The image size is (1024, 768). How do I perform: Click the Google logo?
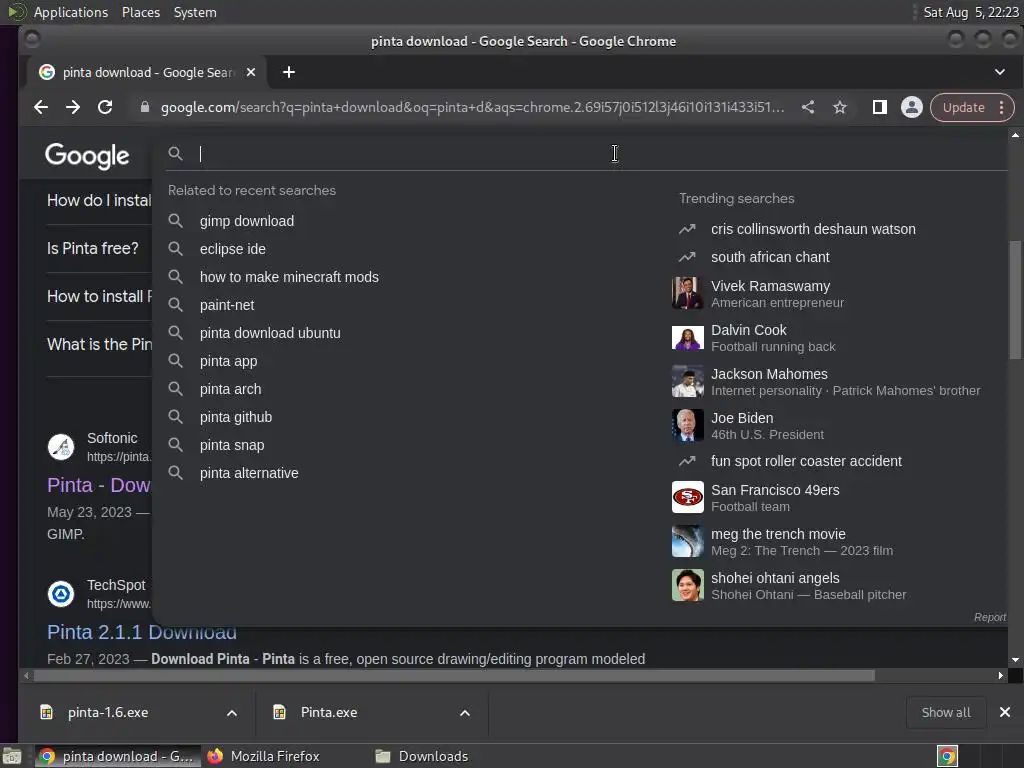pyautogui.click(x=87, y=156)
